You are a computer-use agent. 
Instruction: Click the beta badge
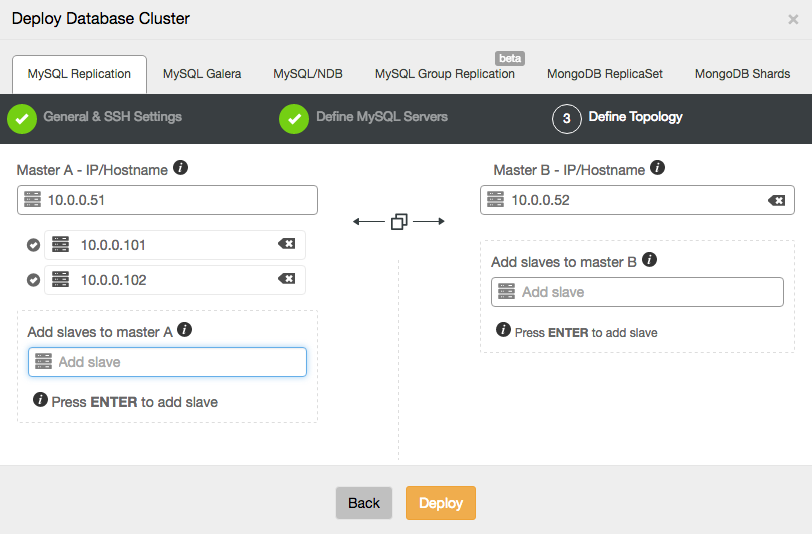(510, 59)
